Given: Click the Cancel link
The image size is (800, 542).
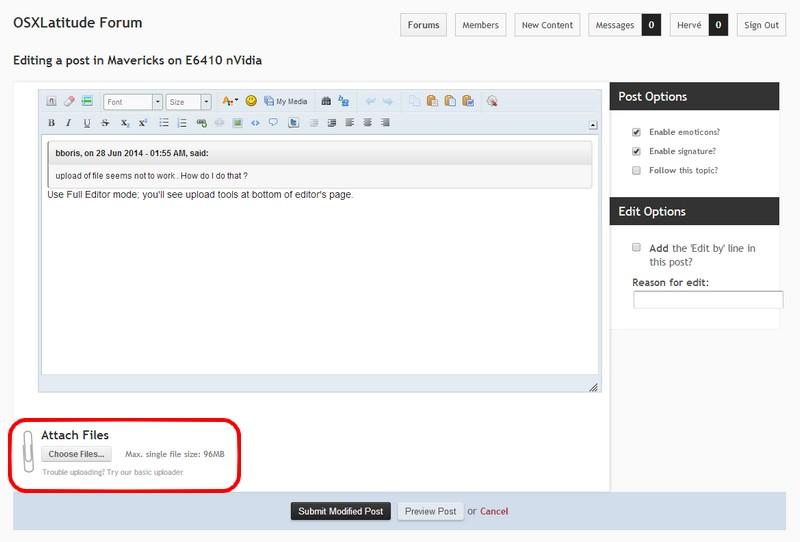Looking at the screenshot, I should [494, 511].
